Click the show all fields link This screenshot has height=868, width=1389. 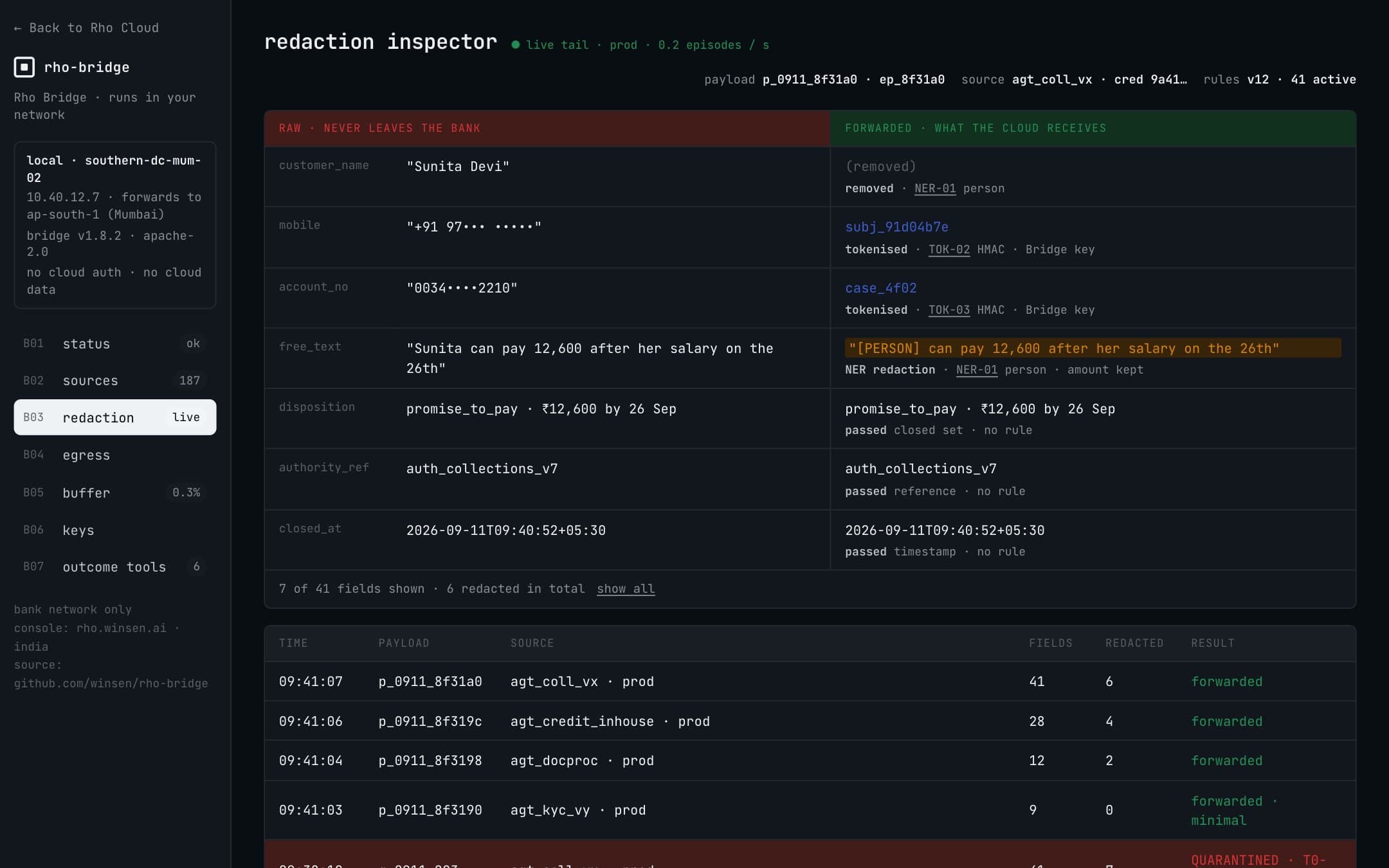pos(626,589)
